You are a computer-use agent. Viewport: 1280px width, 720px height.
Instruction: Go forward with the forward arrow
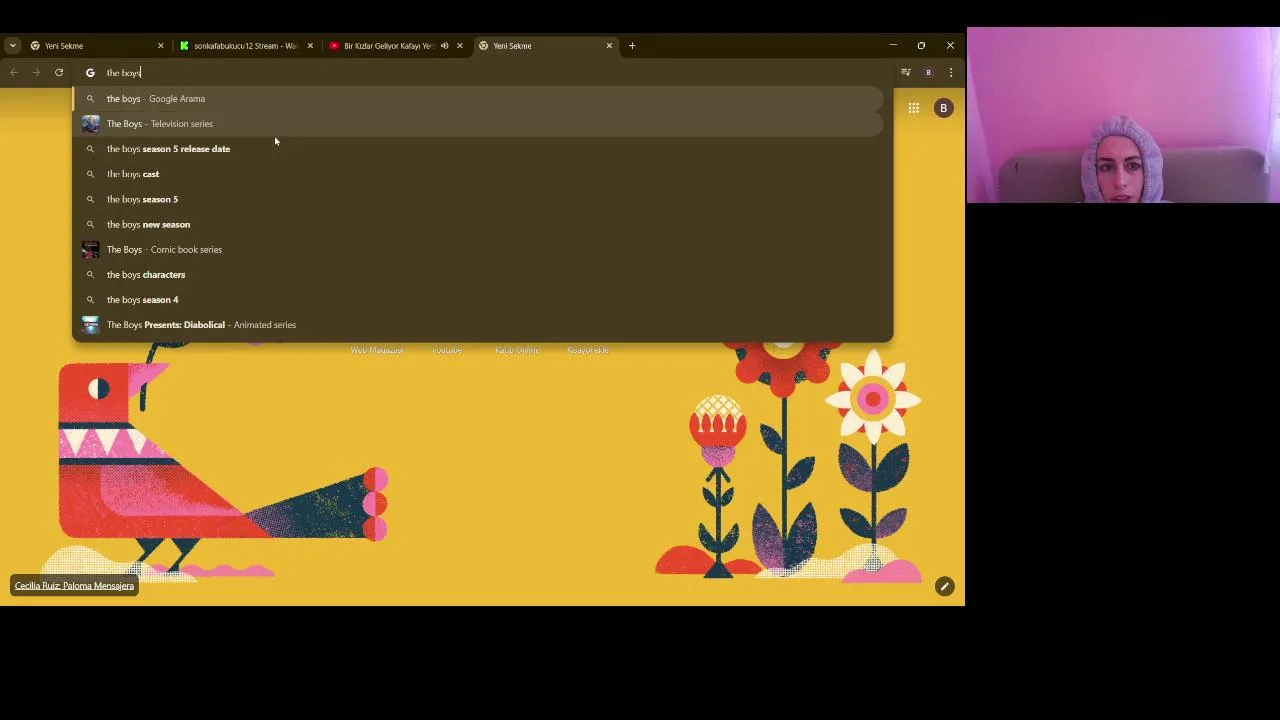[36, 72]
